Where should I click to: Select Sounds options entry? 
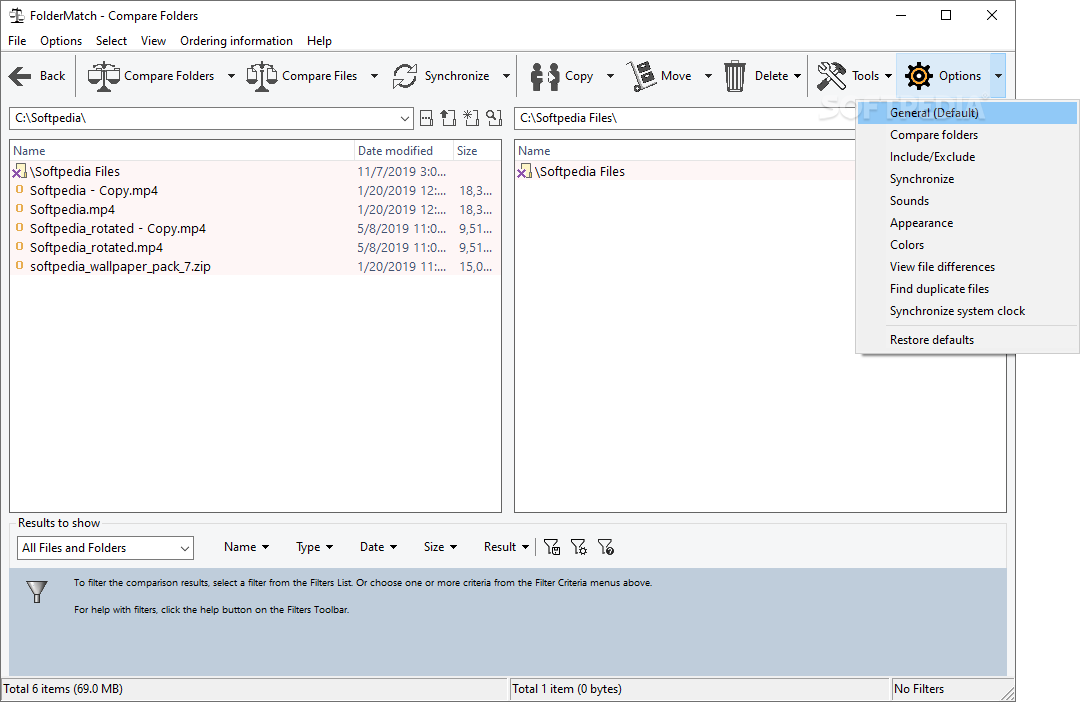tap(967, 201)
